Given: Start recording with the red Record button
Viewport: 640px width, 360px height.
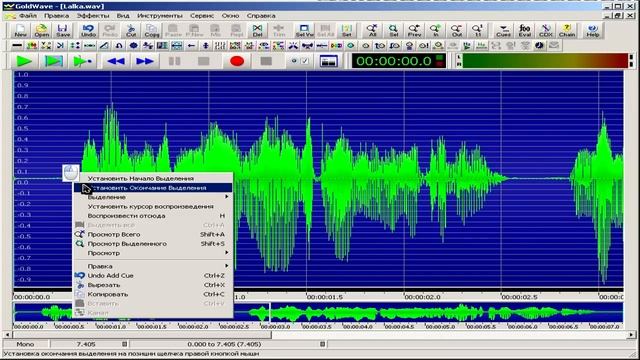Looking at the screenshot, I should (x=237, y=61).
